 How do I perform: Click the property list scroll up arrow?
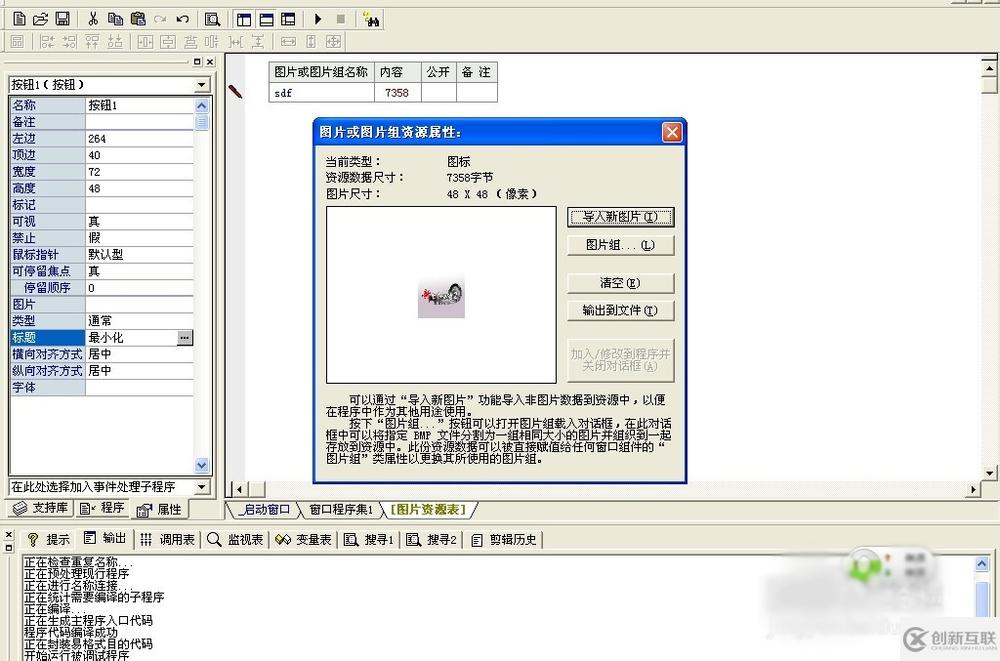pos(202,106)
